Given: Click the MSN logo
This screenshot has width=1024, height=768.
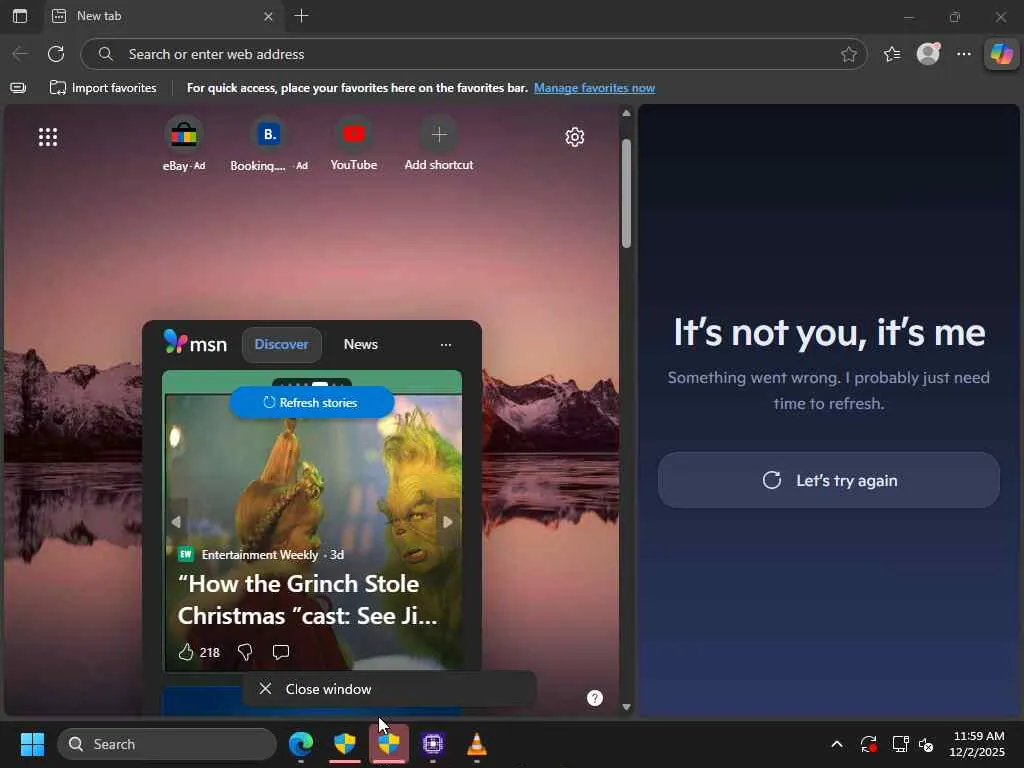Looking at the screenshot, I should click(195, 343).
